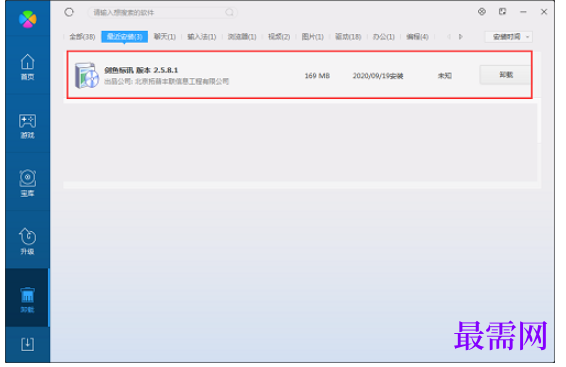Click the publisher company line under software name
Viewport: 566px width, 367px height.
pyautogui.click(x=166, y=82)
